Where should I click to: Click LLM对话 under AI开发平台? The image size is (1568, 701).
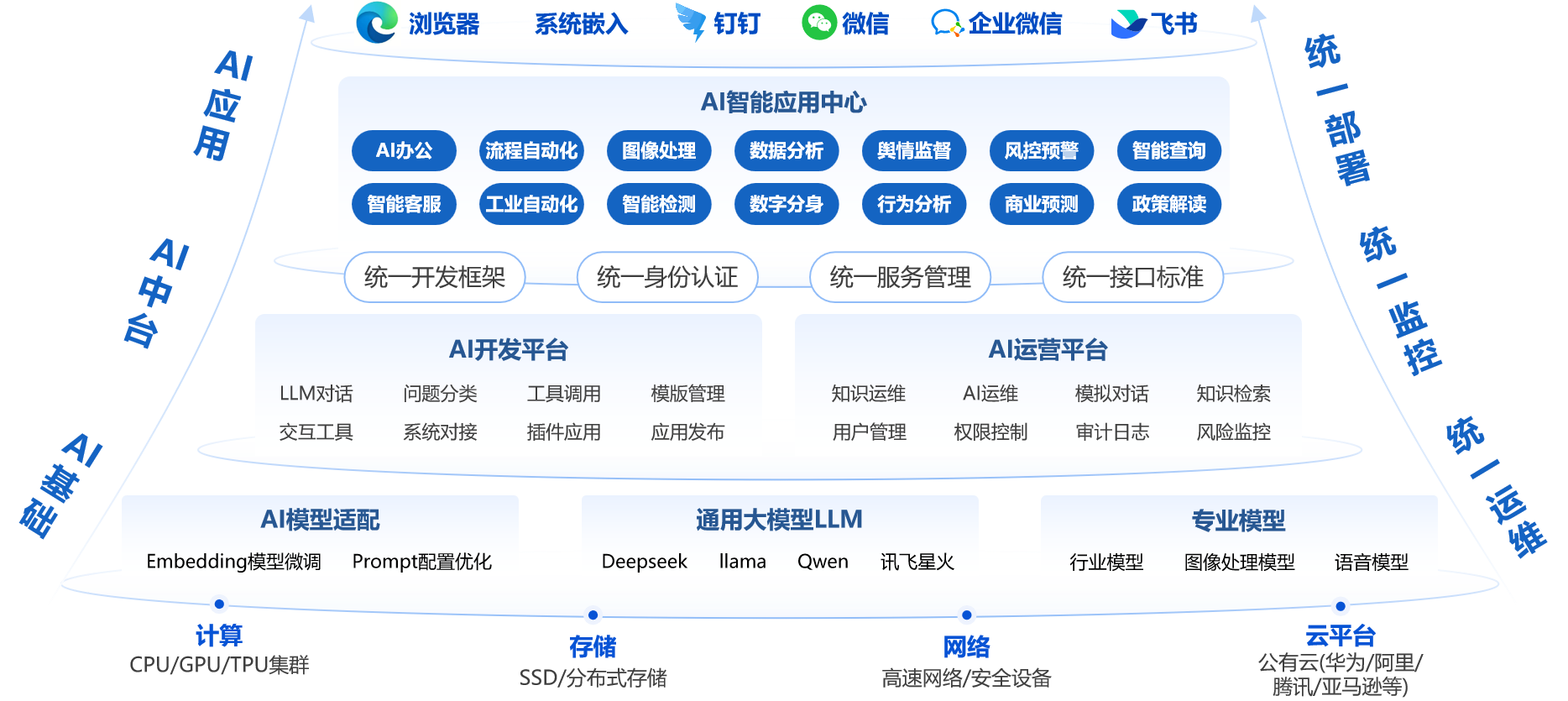pyautogui.click(x=316, y=394)
